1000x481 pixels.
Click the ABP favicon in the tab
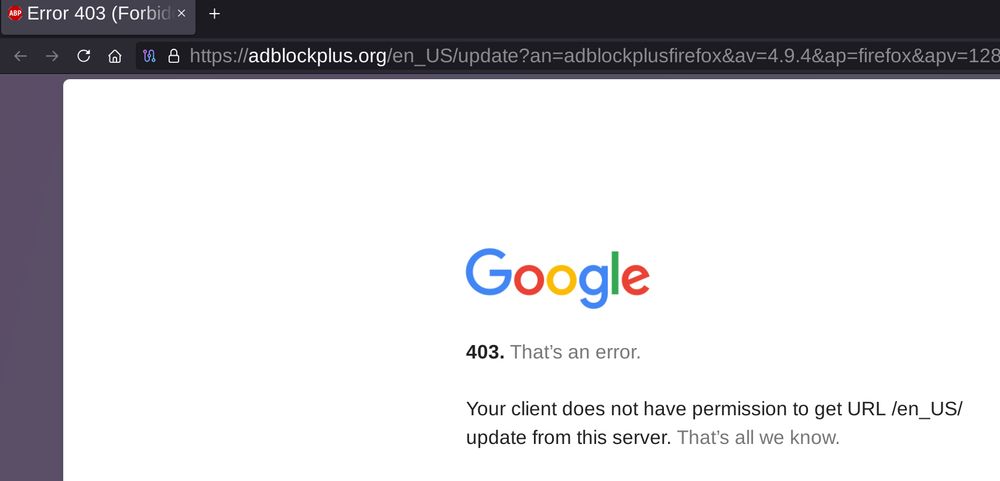[x=15, y=13]
